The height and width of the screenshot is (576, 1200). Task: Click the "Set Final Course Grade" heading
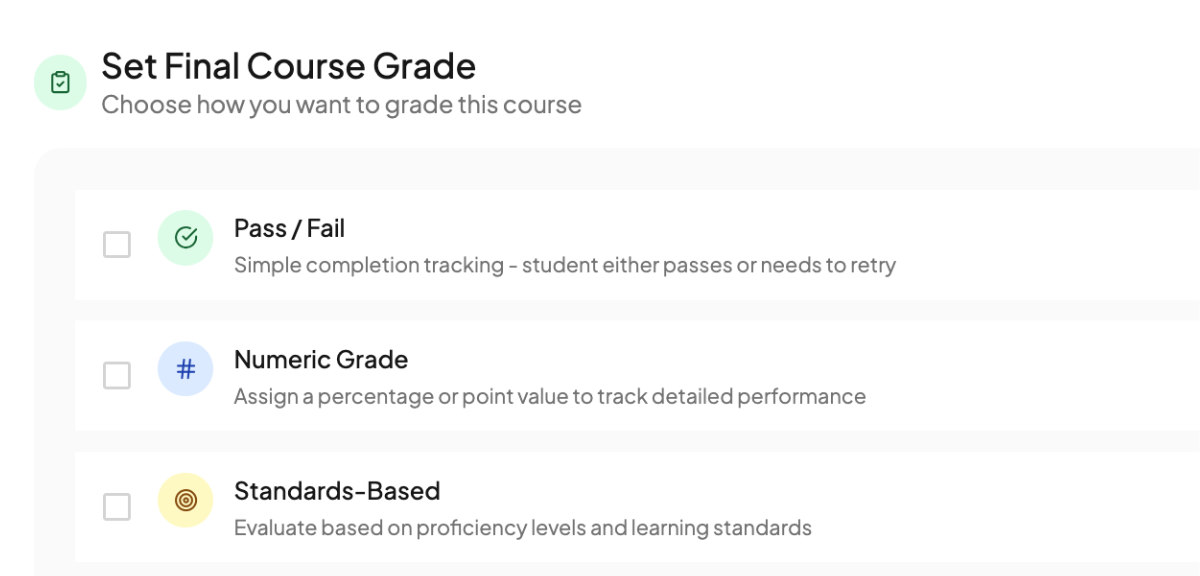coord(288,66)
